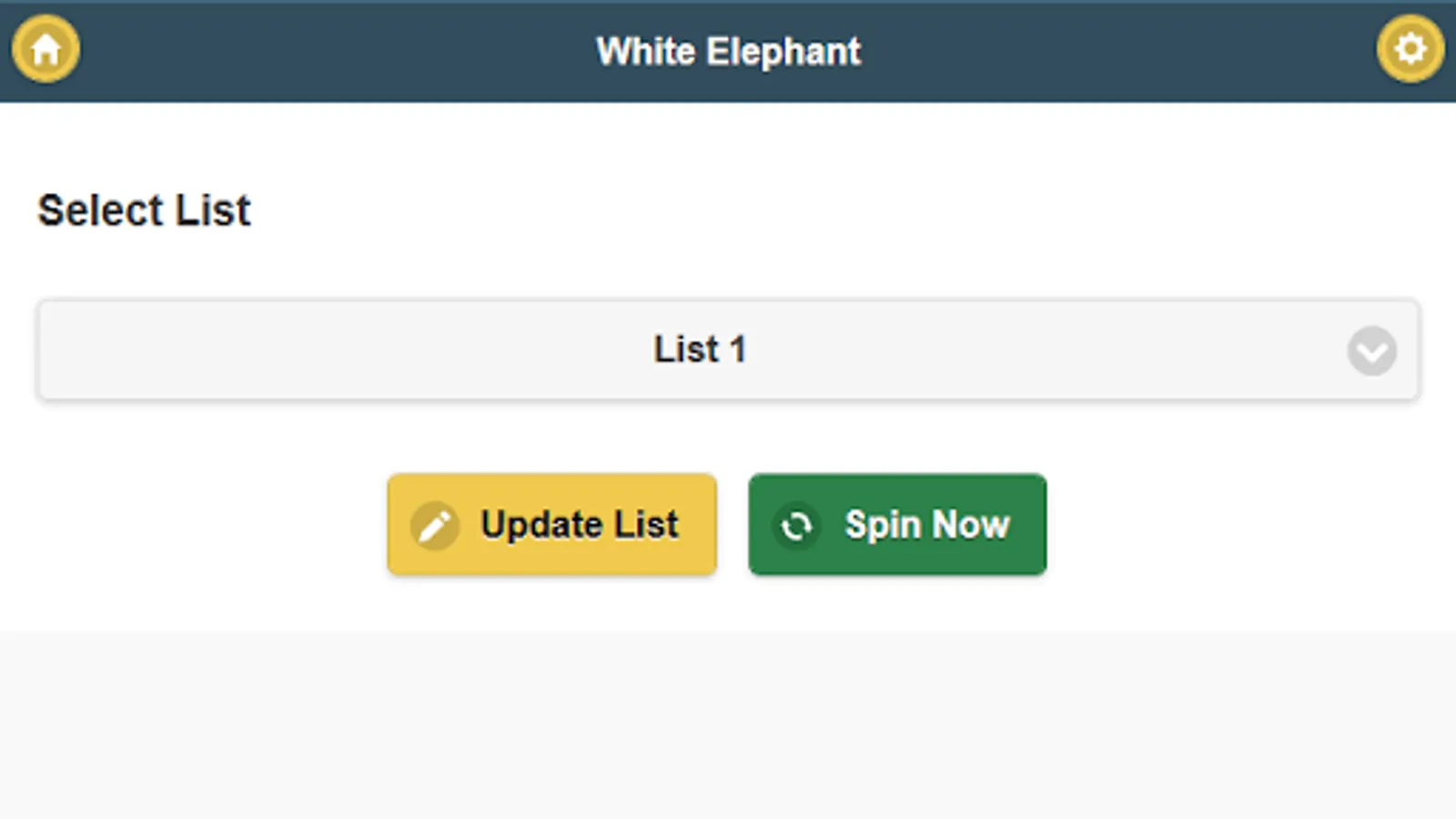Click the pencil icon in Update List
Image resolution: width=1456 pixels, height=819 pixels.
coord(434,525)
